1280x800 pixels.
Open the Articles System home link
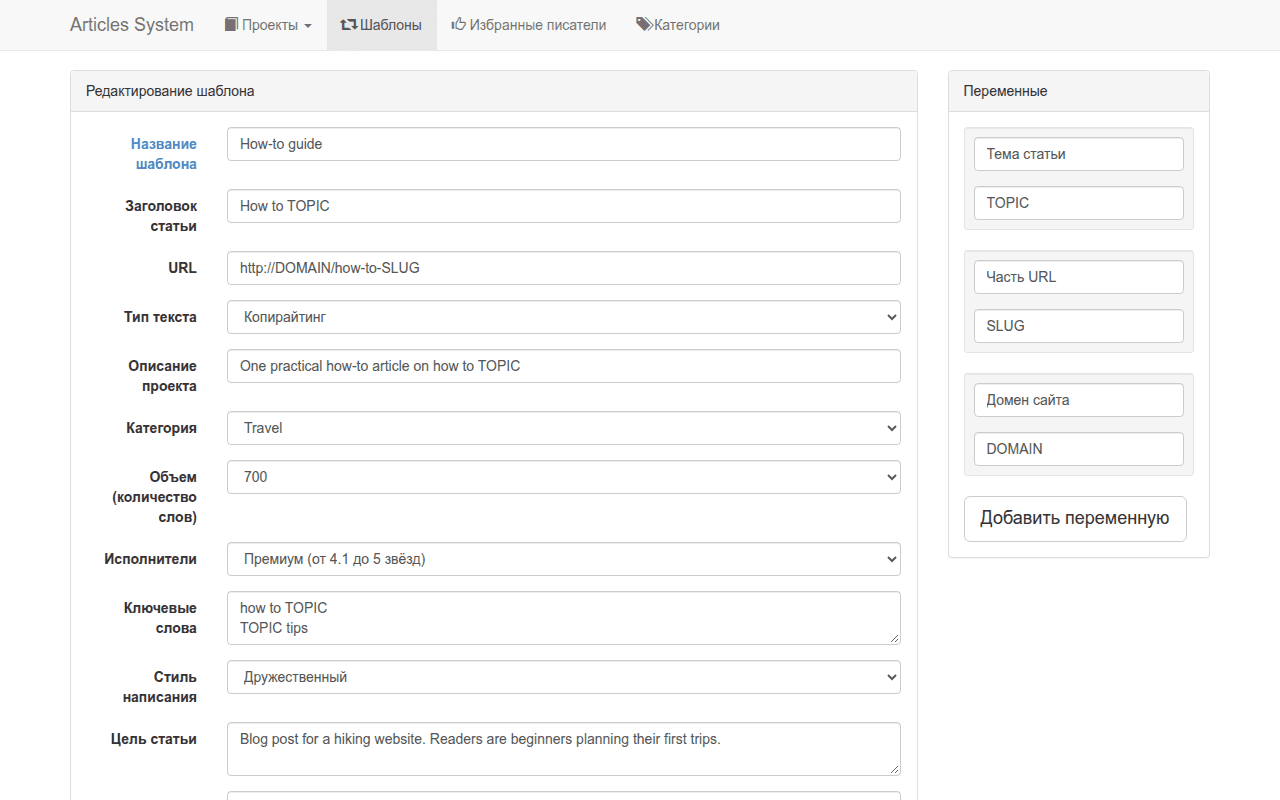pyautogui.click(x=132, y=25)
